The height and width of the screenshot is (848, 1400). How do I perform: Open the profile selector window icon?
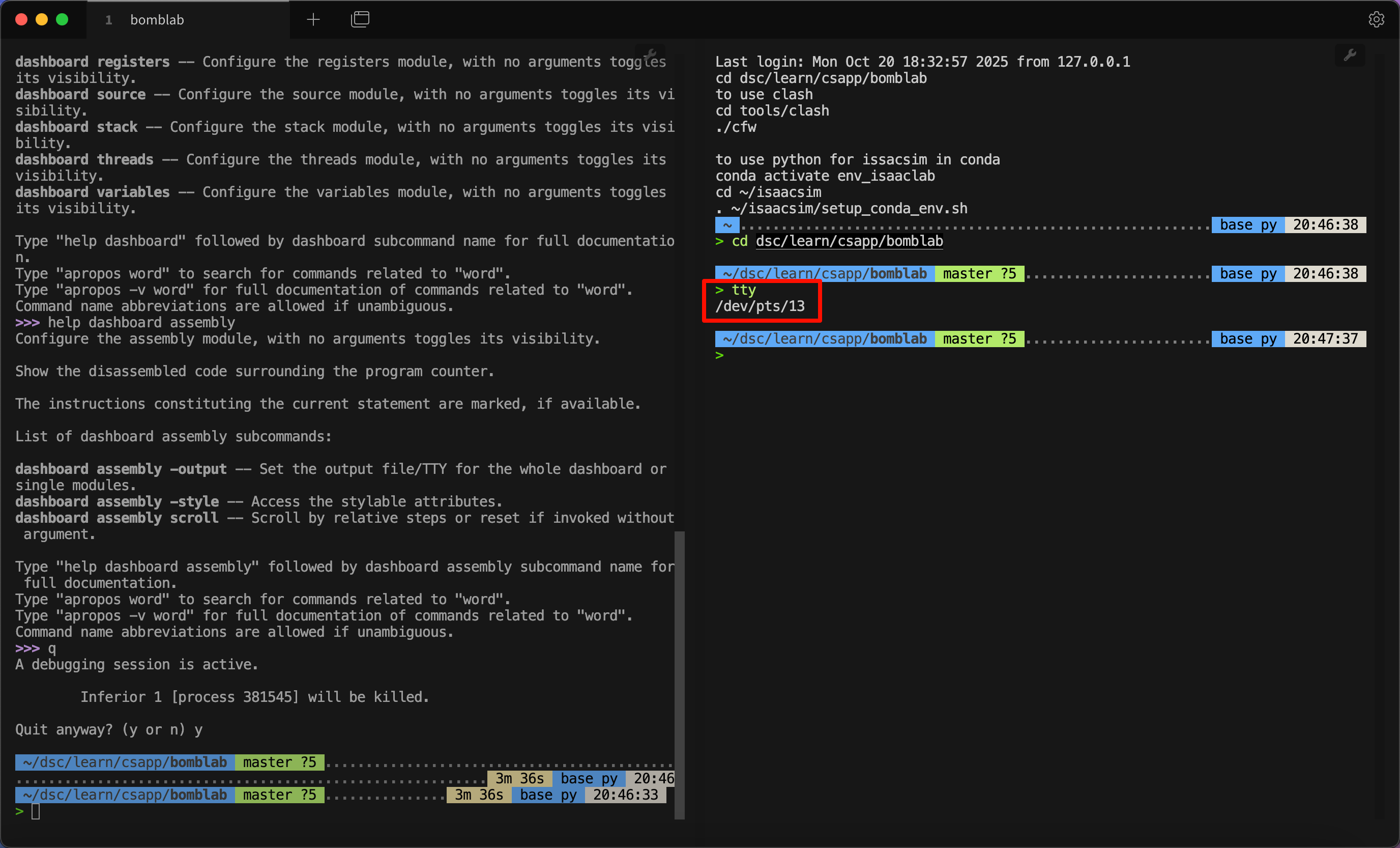pyautogui.click(x=360, y=20)
